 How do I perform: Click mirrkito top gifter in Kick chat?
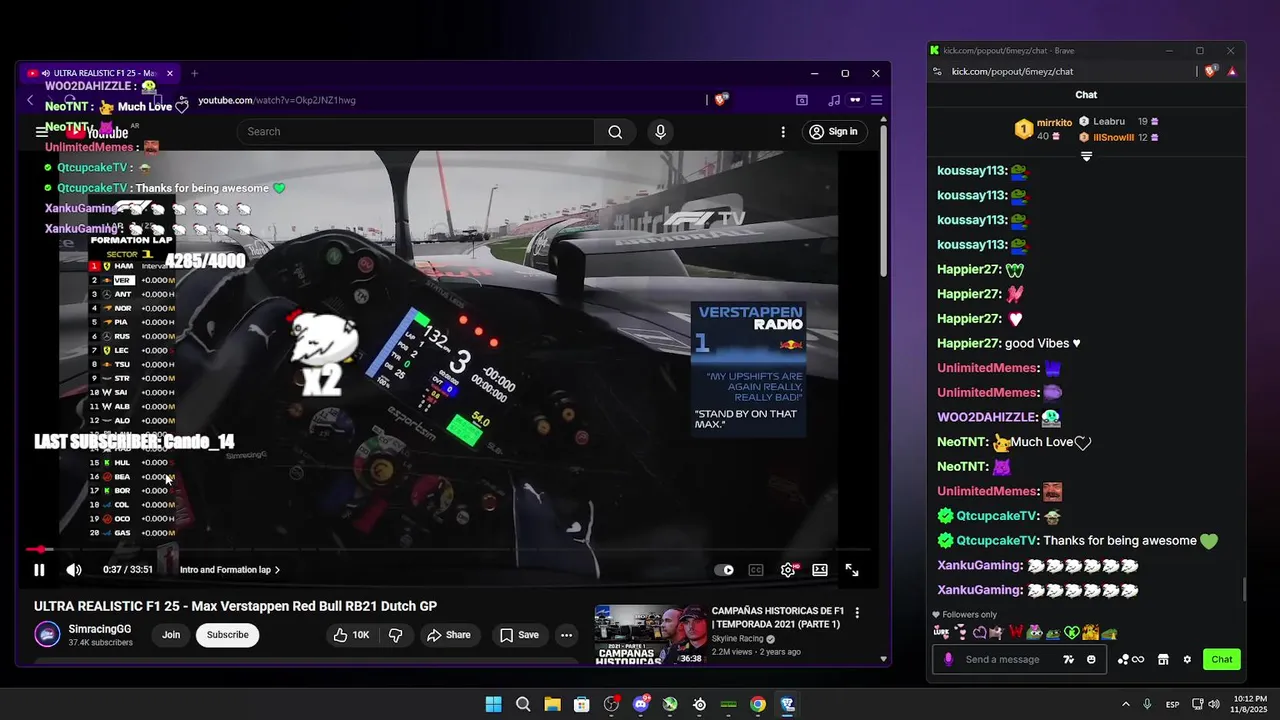1043,129
